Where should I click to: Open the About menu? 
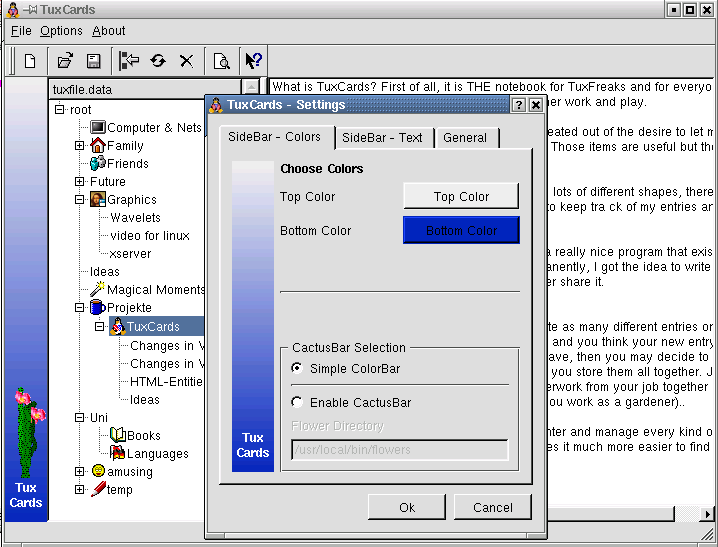[109, 31]
